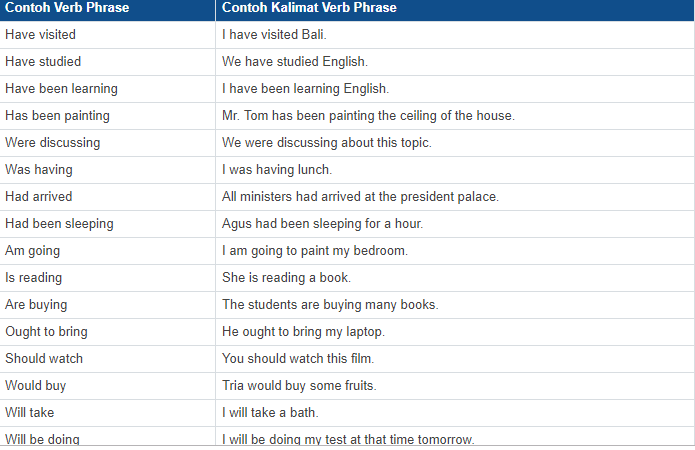Image resolution: width=695 pixels, height=450 pixels.
Task: Click "You should watch this film." sentence
Action: pos(298,358)
